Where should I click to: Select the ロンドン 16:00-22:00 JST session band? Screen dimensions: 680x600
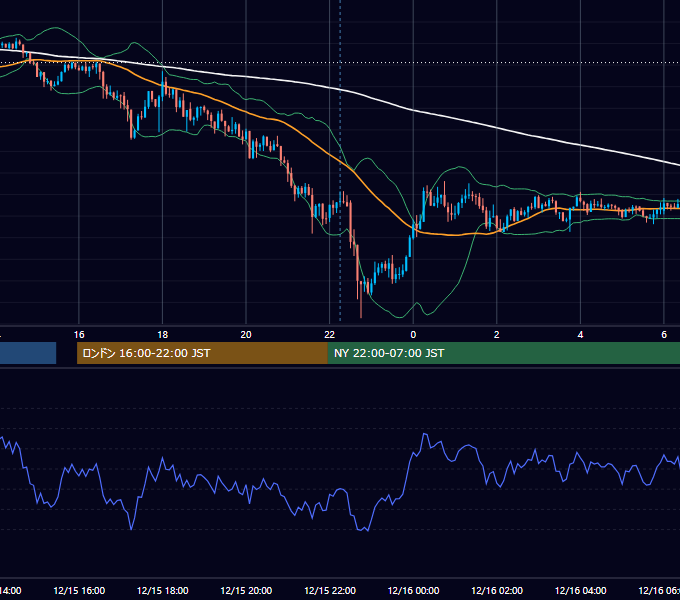pos(202,353)
